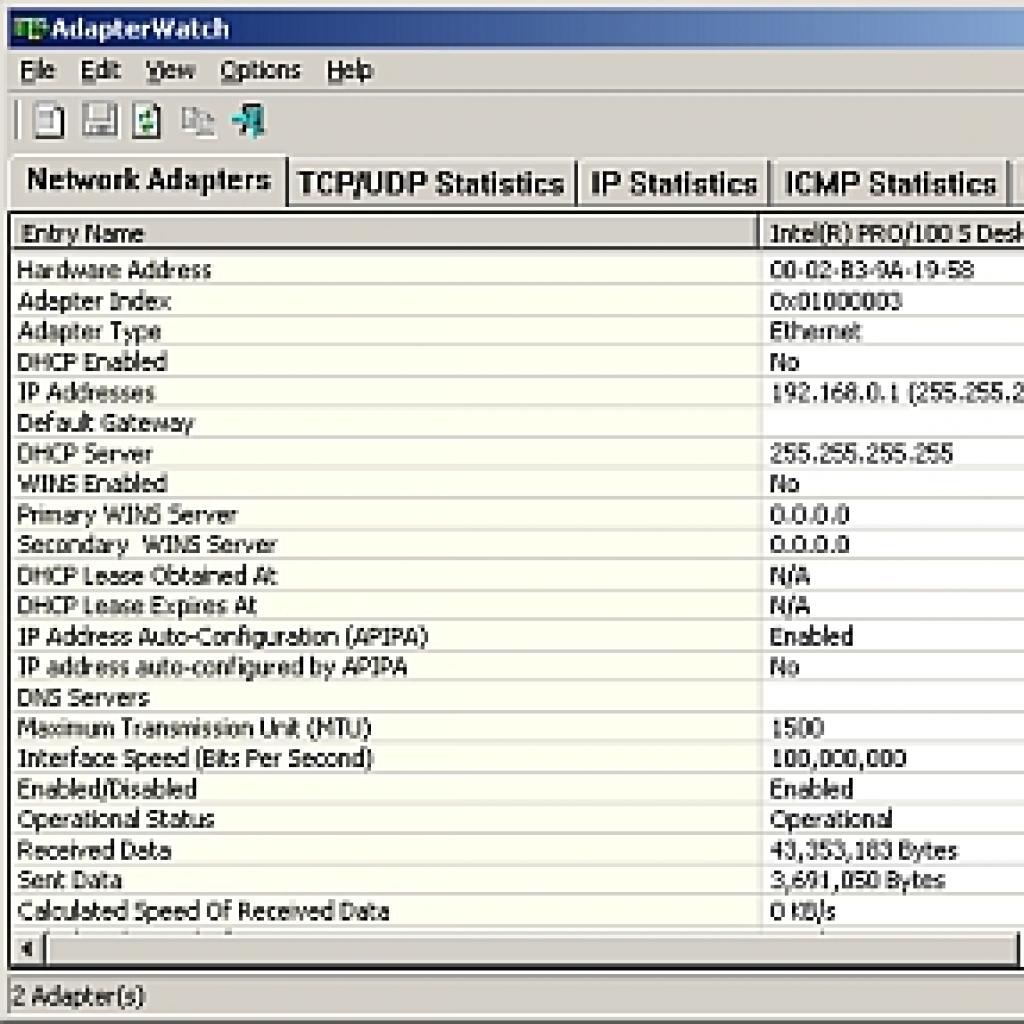Viewport: 1024px width, 1024px height.
Task: Click the Entry Name column header
Action: 384,233
